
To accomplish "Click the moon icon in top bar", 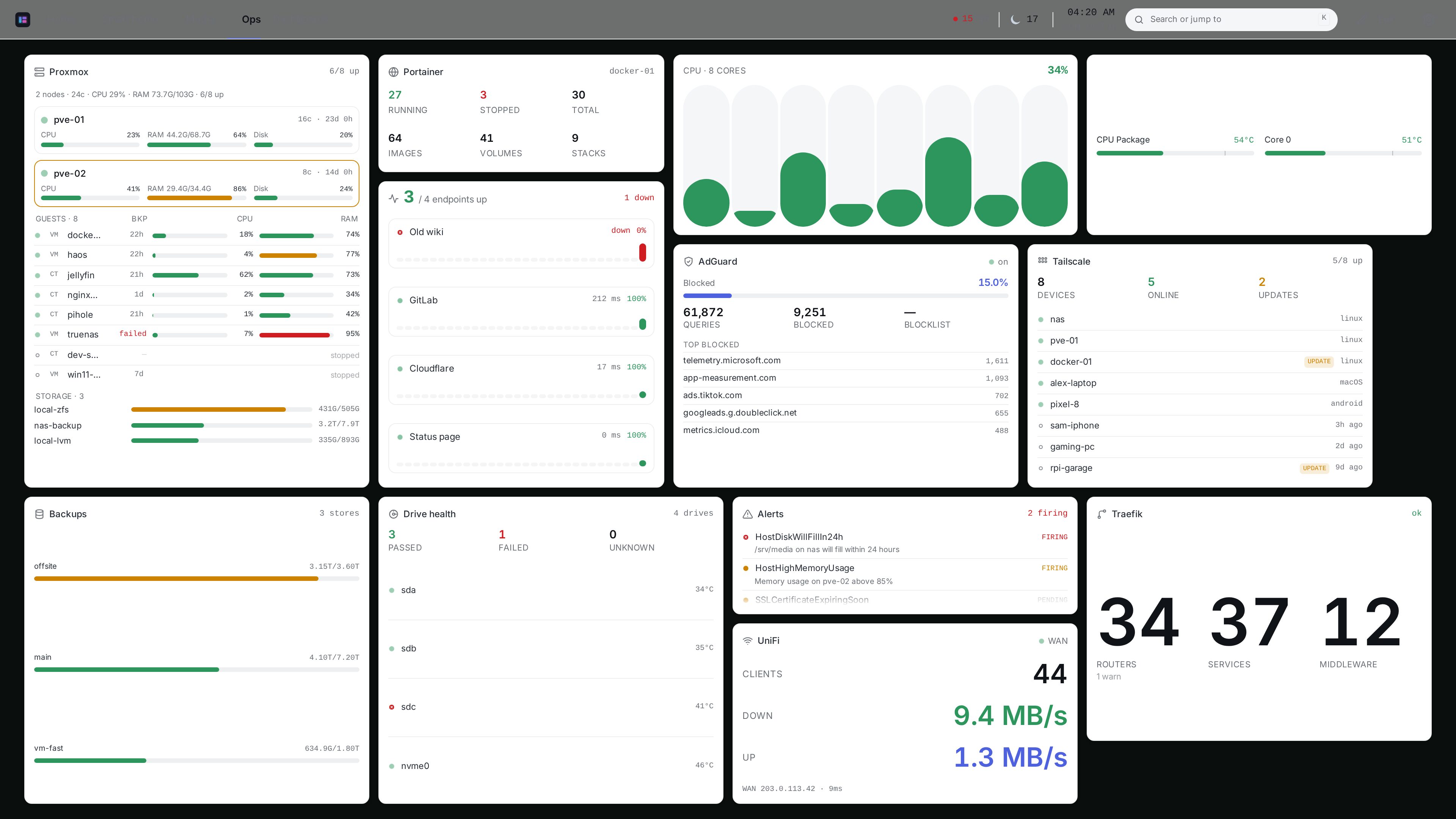I will click(x=1015, y=19).
